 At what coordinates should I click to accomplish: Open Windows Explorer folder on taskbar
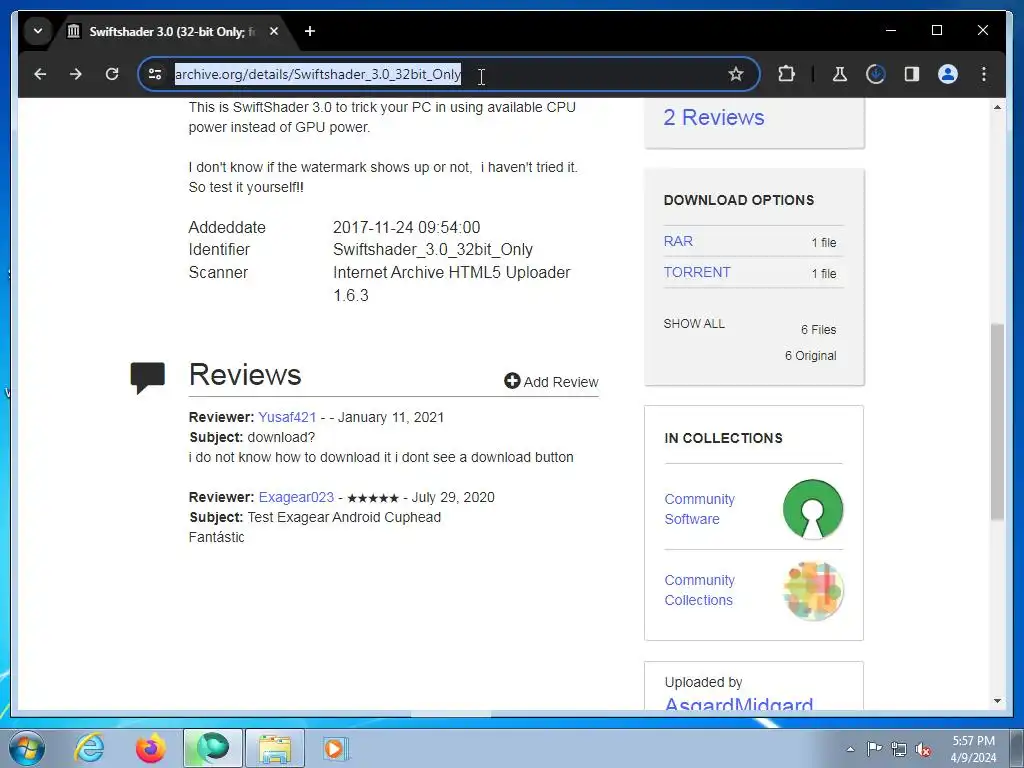(x=275, y=748)
